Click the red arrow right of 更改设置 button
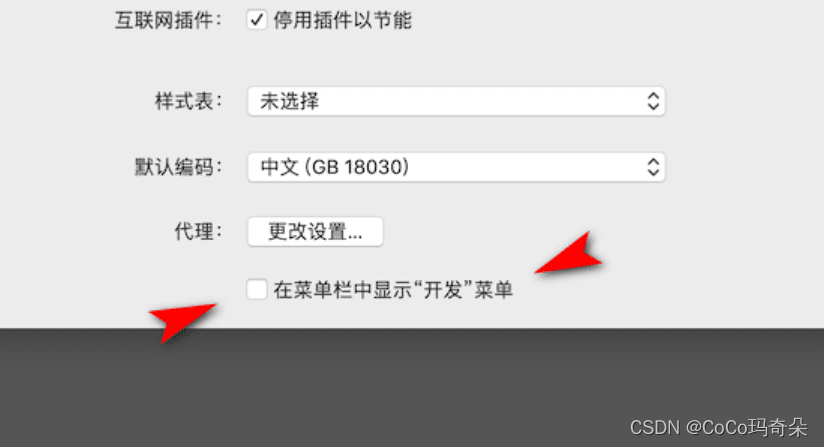 tap(570, 256)
